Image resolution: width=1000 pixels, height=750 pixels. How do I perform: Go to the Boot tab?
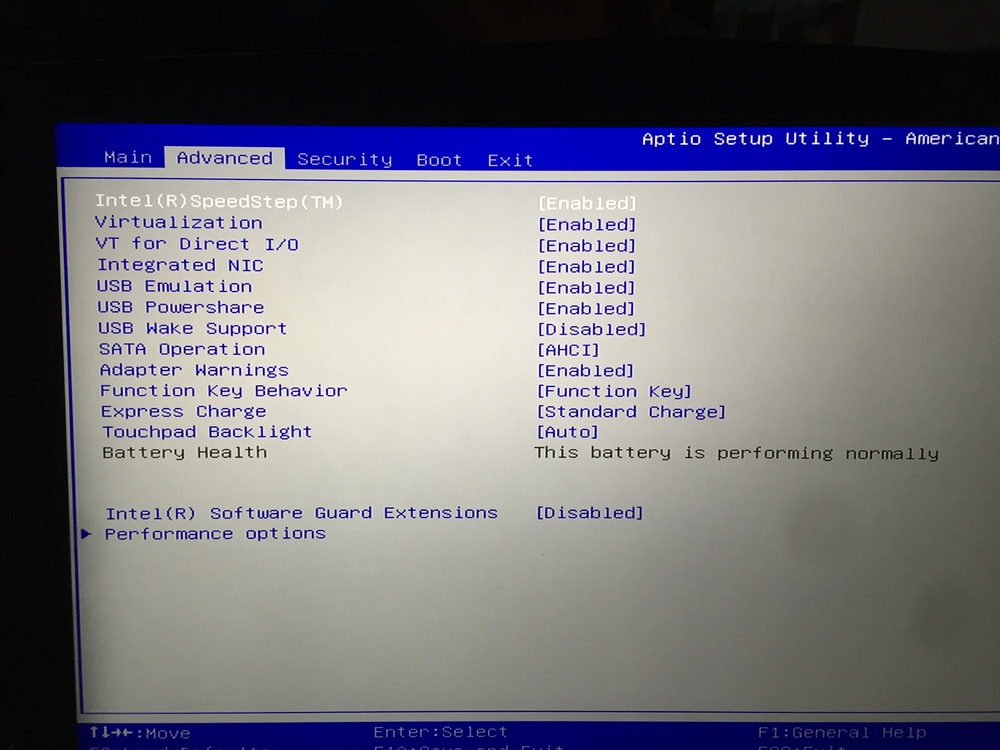439,160
